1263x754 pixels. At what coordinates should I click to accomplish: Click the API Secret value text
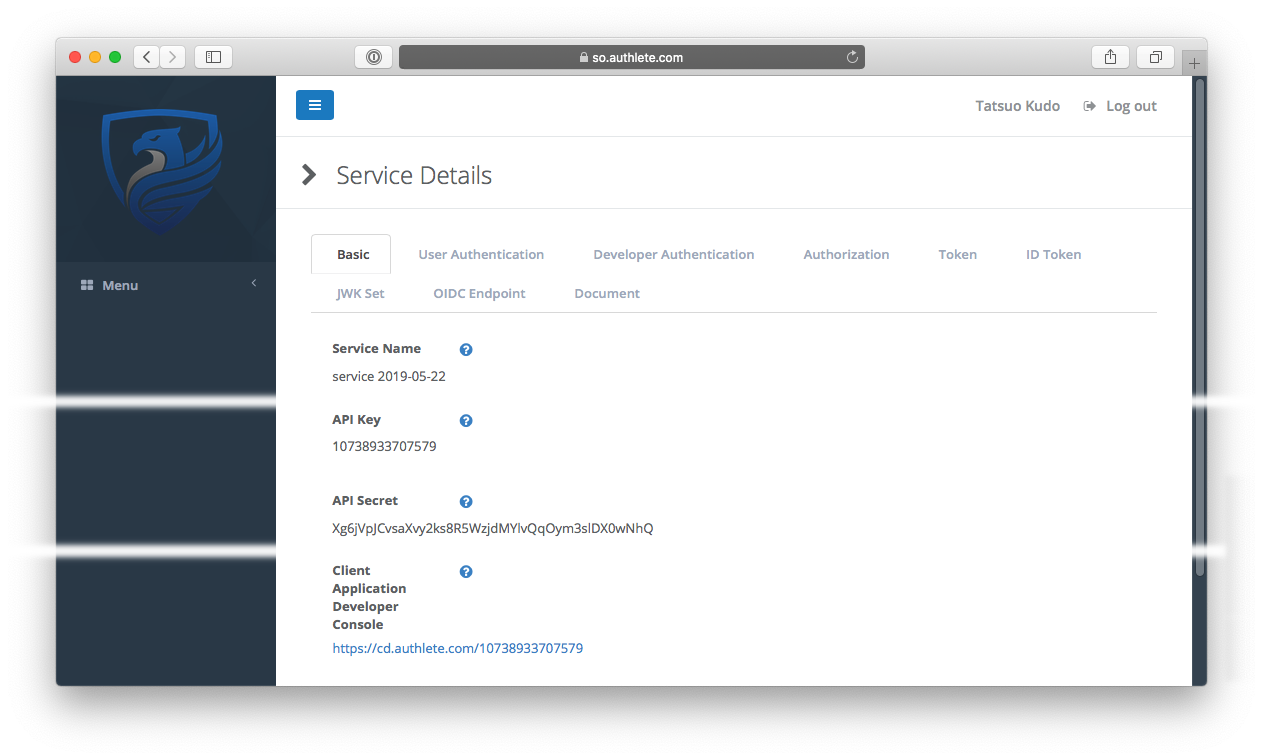pyautogui.click(x=492, y=528)
